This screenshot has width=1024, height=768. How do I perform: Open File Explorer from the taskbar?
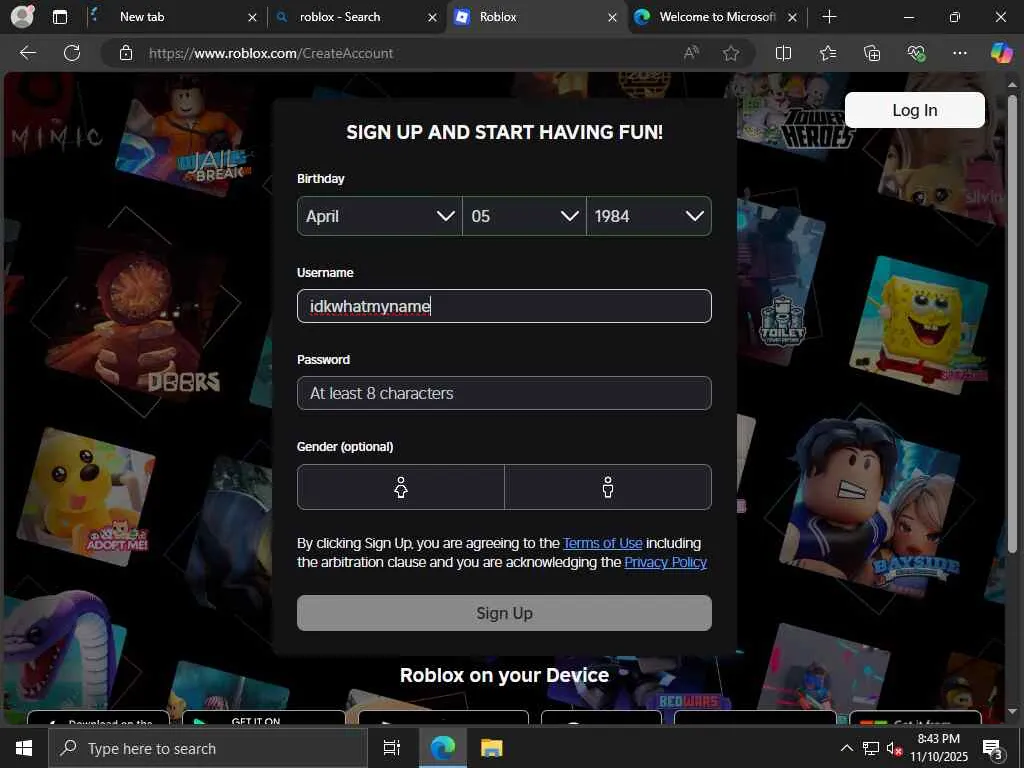point(491,748)
